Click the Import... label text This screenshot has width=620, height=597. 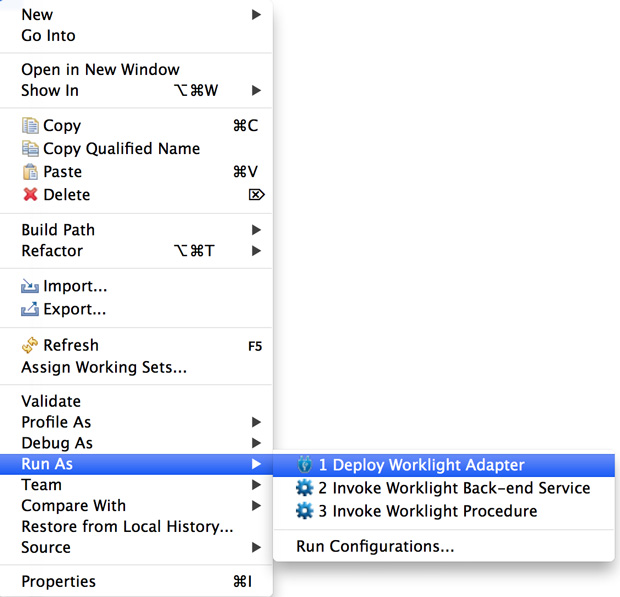(x=75, y=286)
